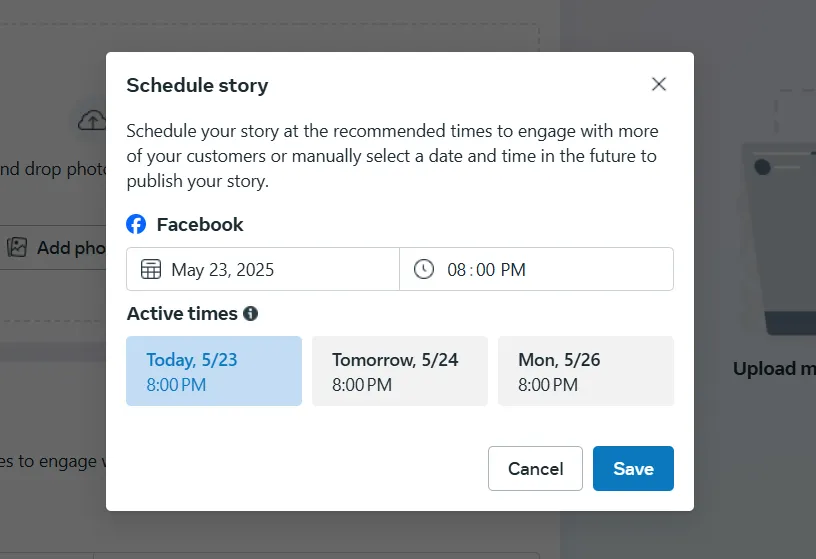
Task: Open the May 23, 2025 date picker
Action: click(263, 269)
